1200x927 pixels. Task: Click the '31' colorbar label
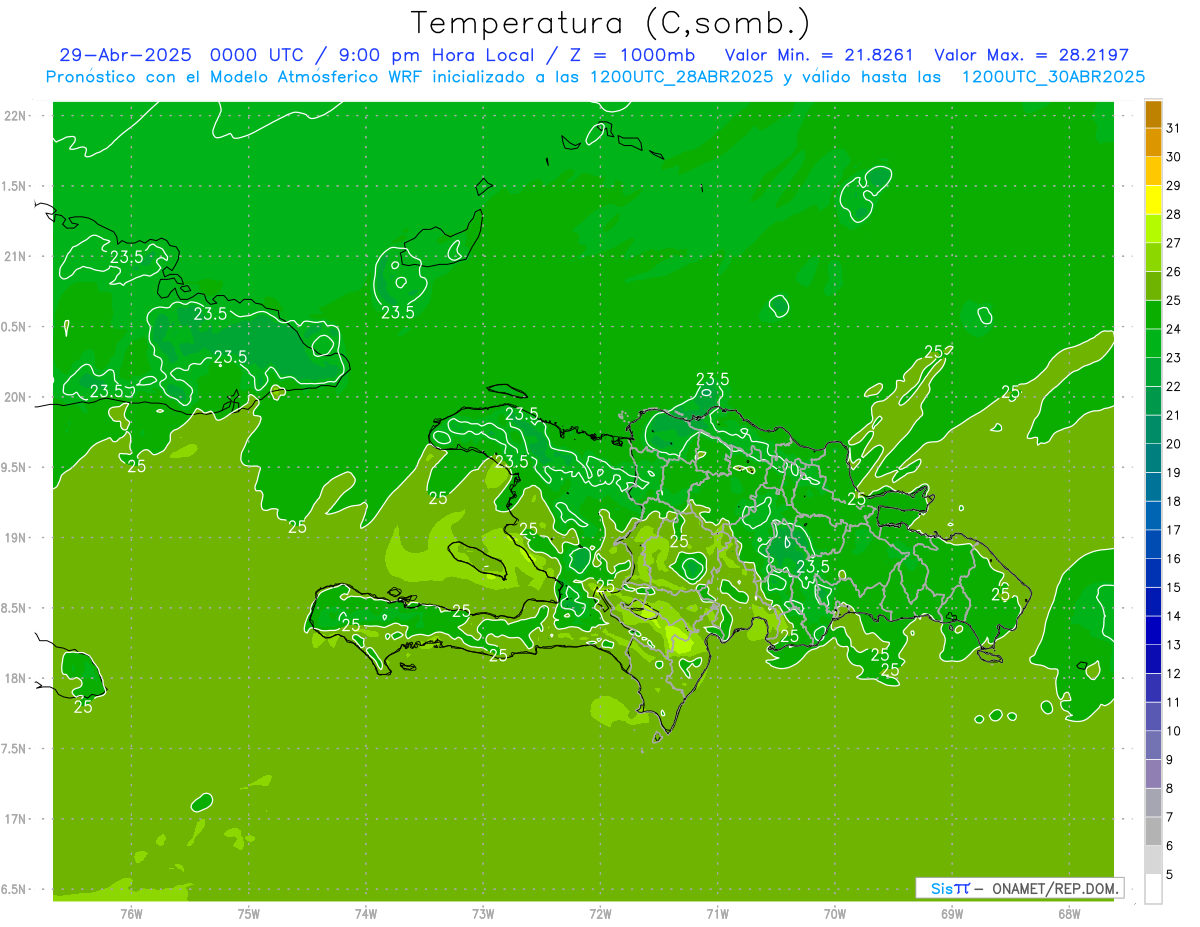tap(1173, 128)
